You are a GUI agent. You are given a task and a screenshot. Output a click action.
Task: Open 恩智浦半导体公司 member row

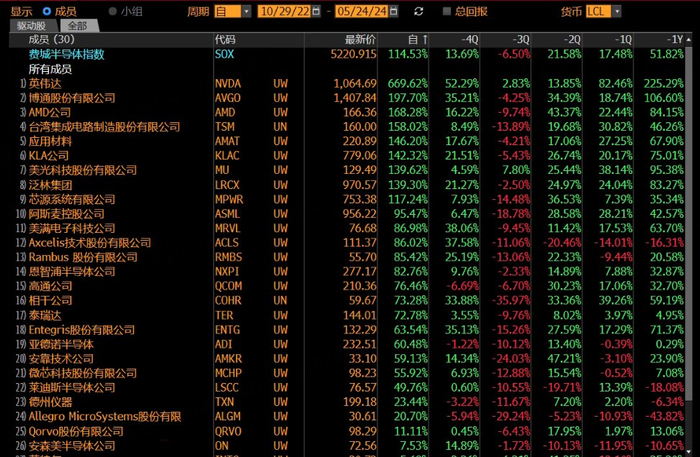[x=72, y=271]
